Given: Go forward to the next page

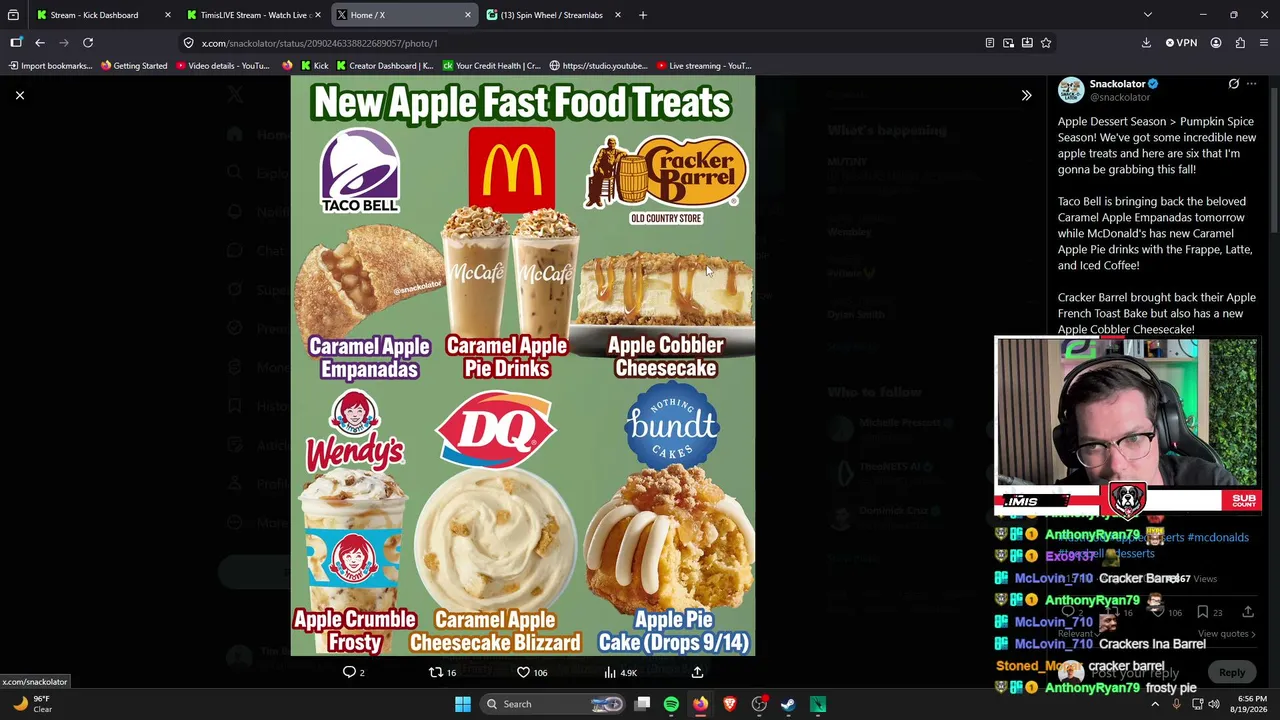Looking at the screenshot, I should click(x=64, y=43).
